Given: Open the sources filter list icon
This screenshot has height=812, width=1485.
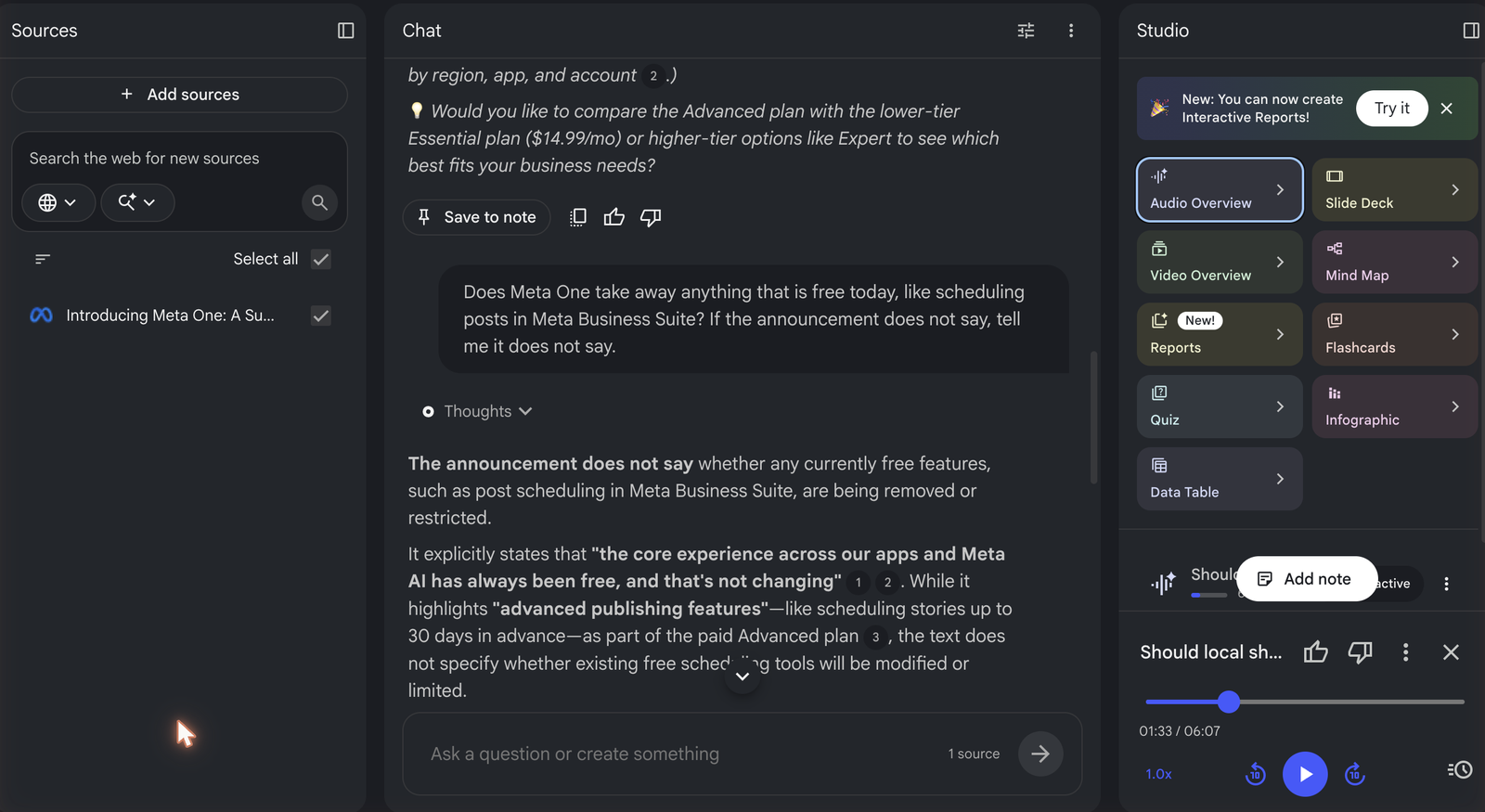Looking at the screenshot, I should [x=43, y=259].
